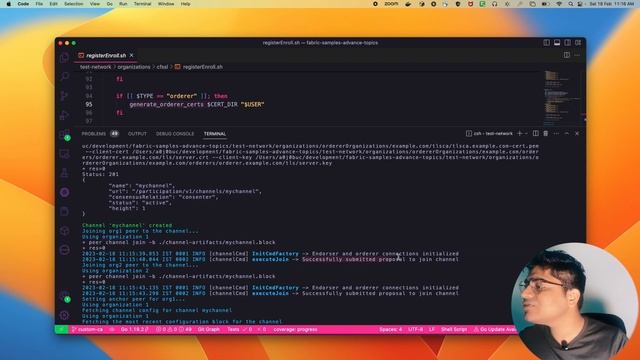This screenshot has height=360, width=640.
Task: Open Go 1.19.2 version selector
Action: click(x=134, y=329)
